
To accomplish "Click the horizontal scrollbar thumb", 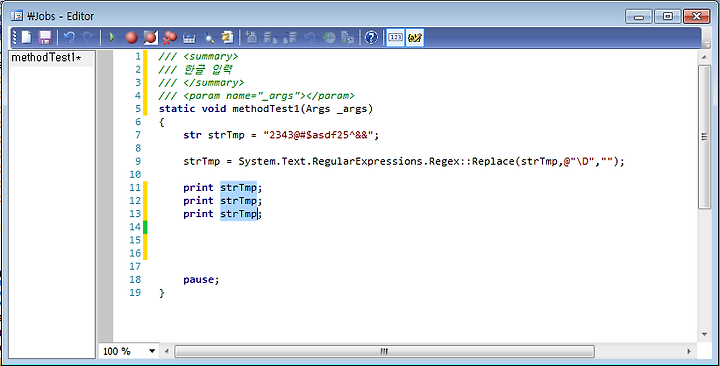I will click(384, 351).
